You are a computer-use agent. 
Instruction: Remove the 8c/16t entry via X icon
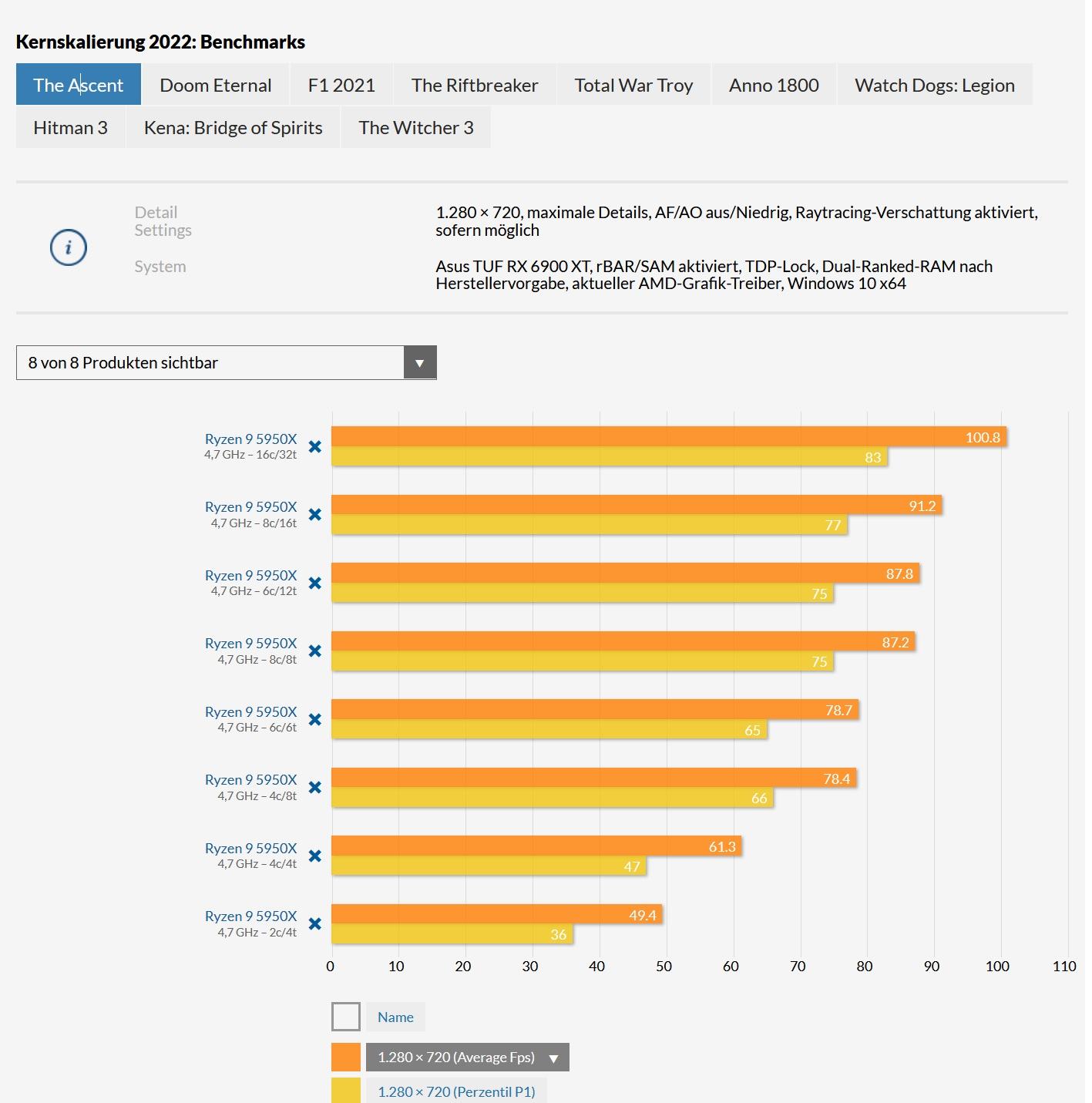click(x=314, y=514)
